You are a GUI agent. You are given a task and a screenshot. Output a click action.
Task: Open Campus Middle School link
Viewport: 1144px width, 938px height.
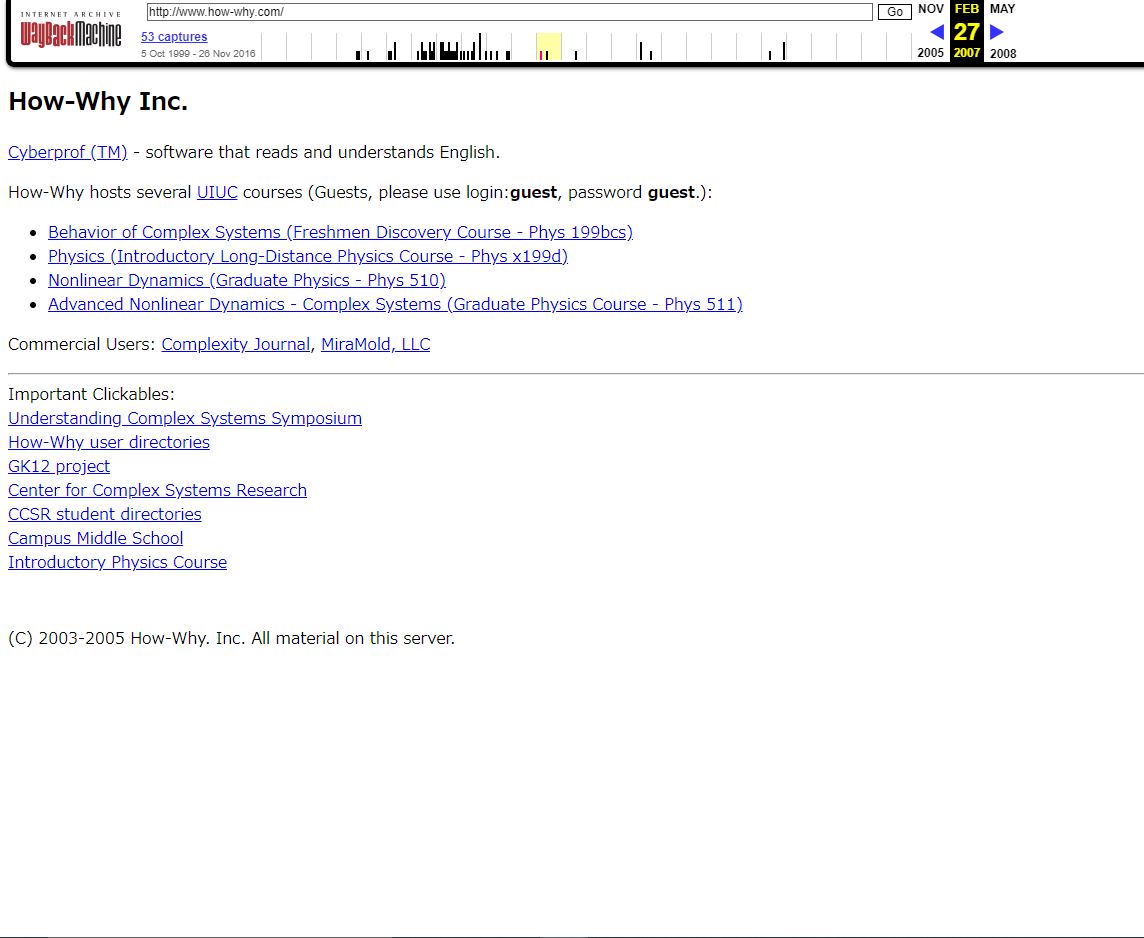tap(96, 538)
